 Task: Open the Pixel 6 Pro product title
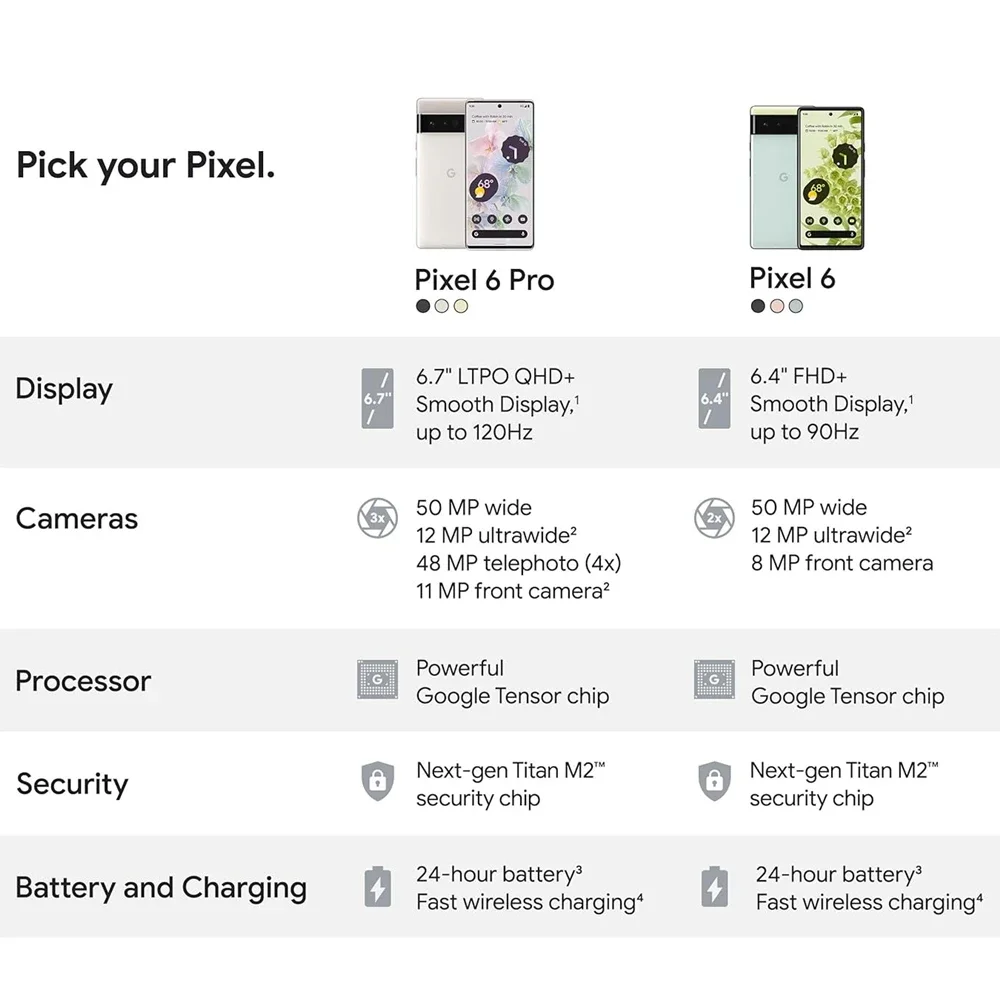(484, 279)
